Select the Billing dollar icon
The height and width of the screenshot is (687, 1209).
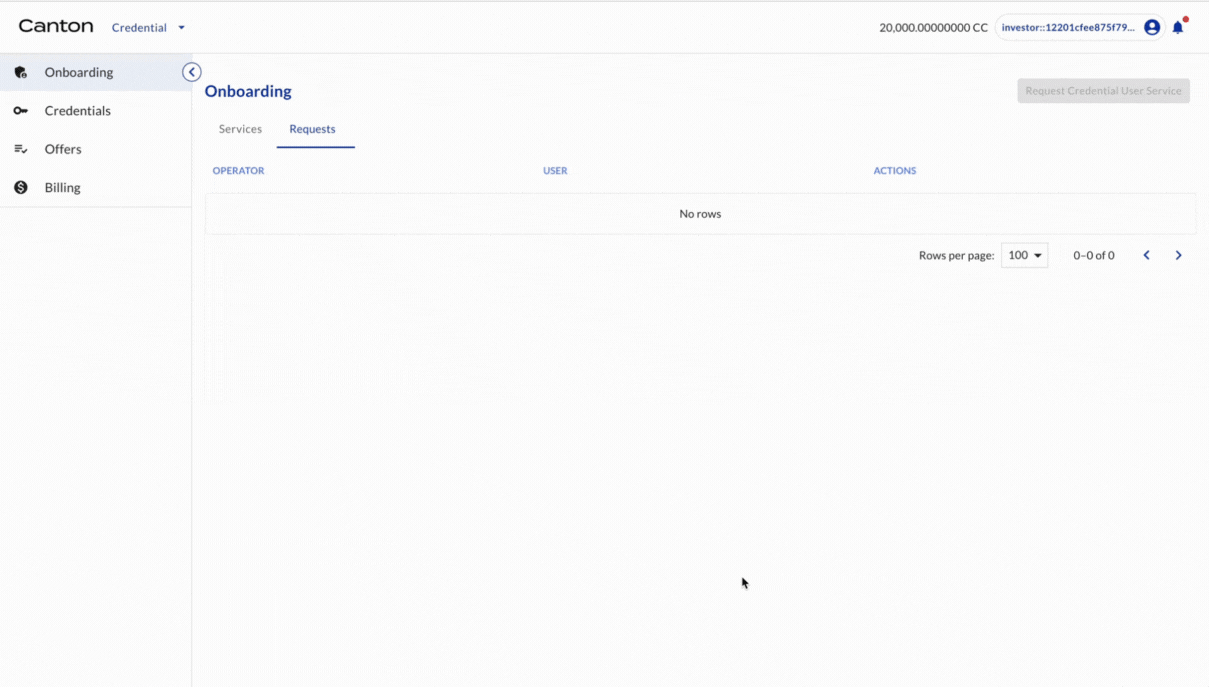tap(21, 188)
